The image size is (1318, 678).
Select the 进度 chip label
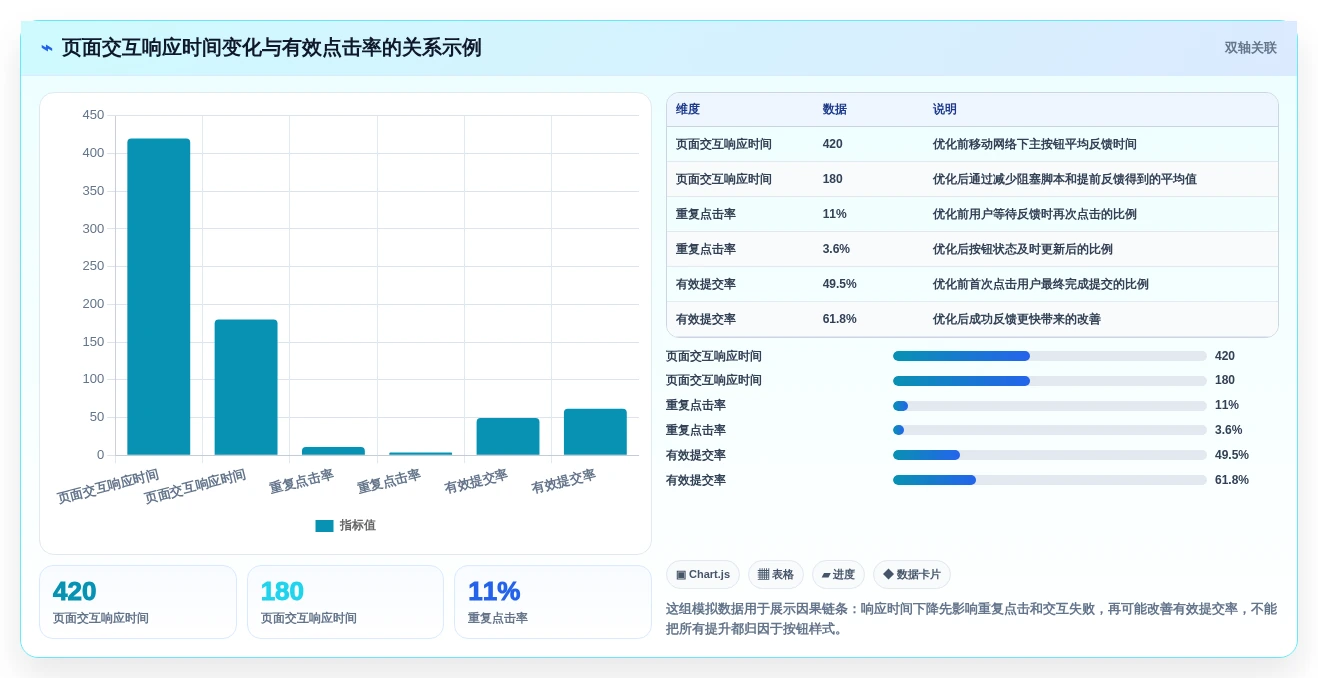point(844,574)
